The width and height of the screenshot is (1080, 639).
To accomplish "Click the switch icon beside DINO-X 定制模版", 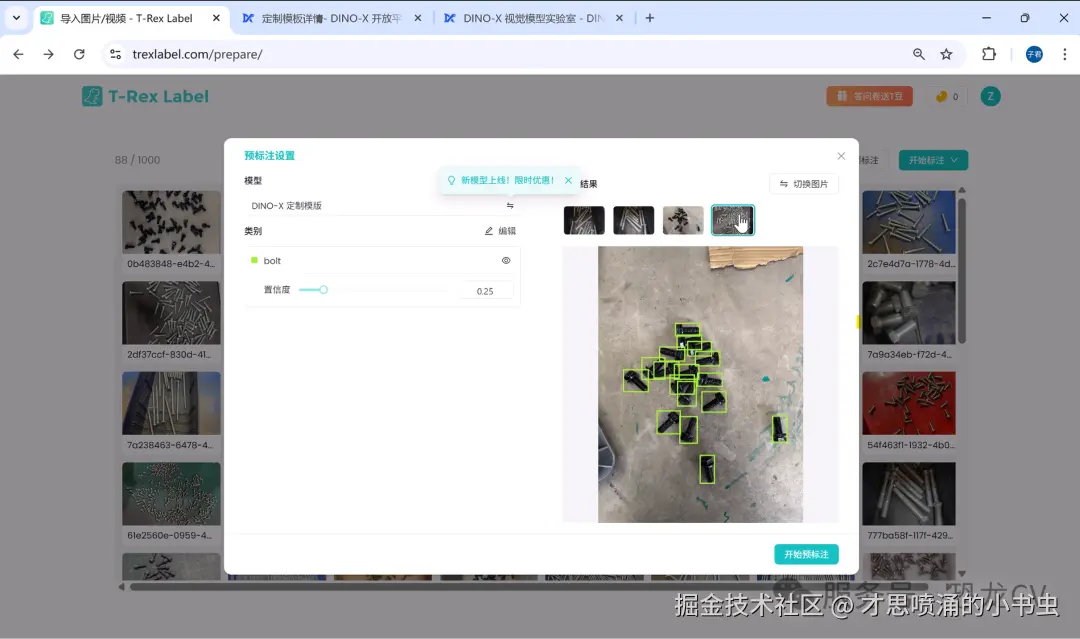I will (510, 204).
